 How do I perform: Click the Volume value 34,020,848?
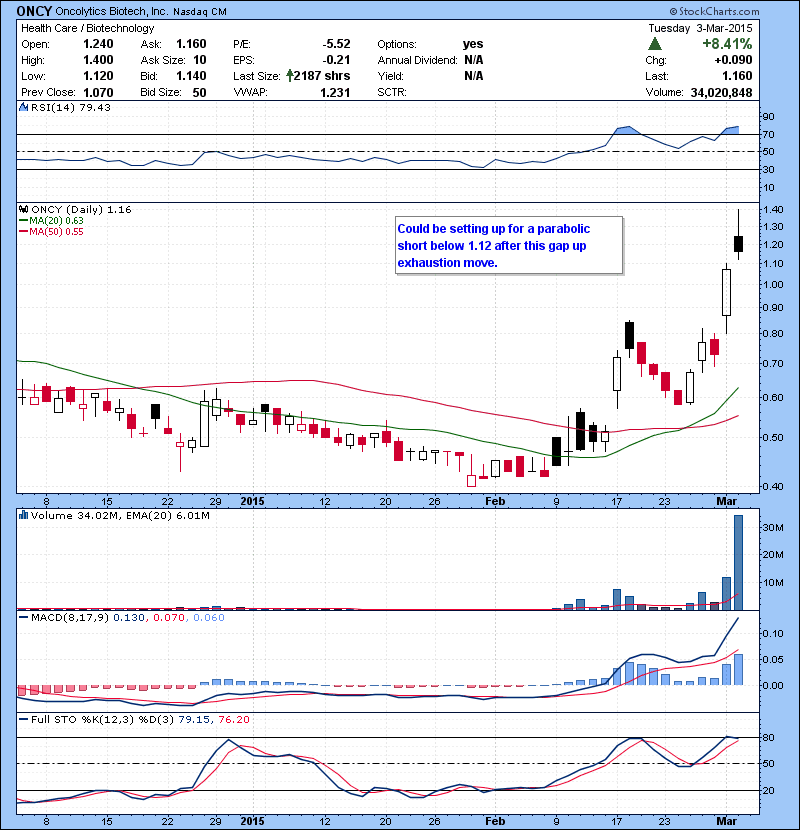pyautogui.click(x=721, y=93)
